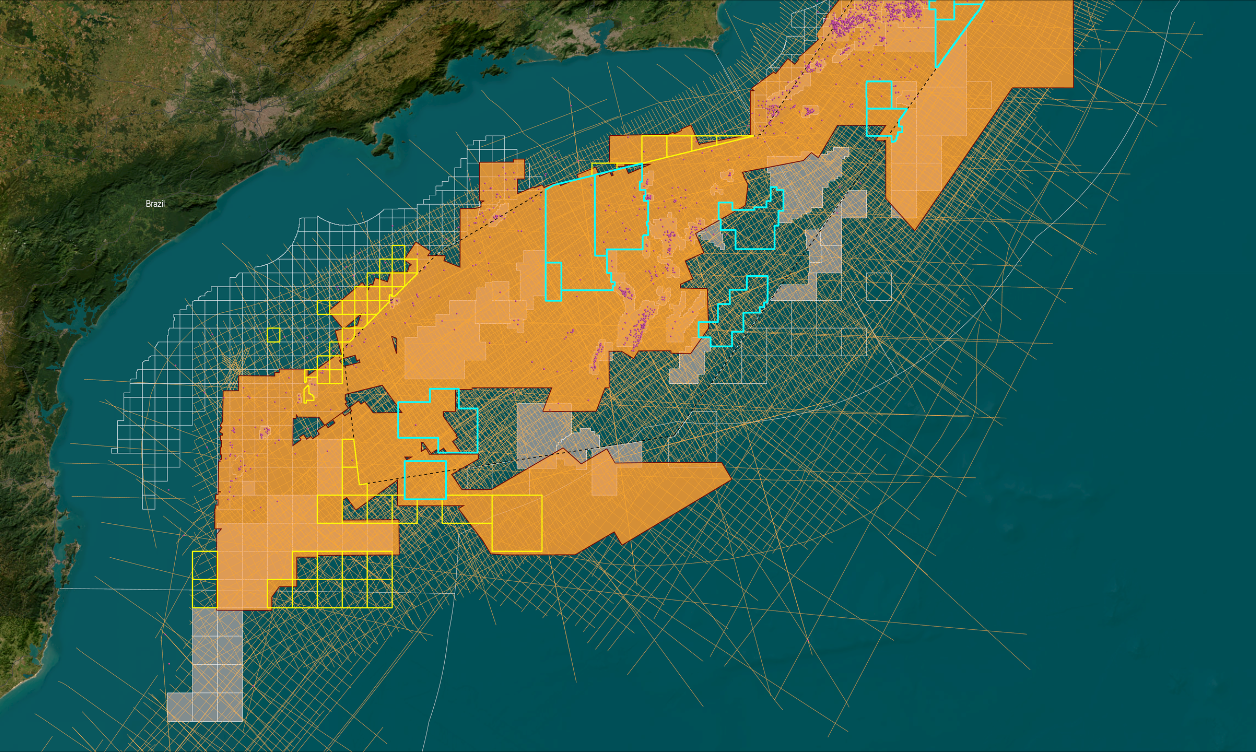Select the small isolated yellow square block
This screenshot has width=1256, height=752.
tap(273, 335)
